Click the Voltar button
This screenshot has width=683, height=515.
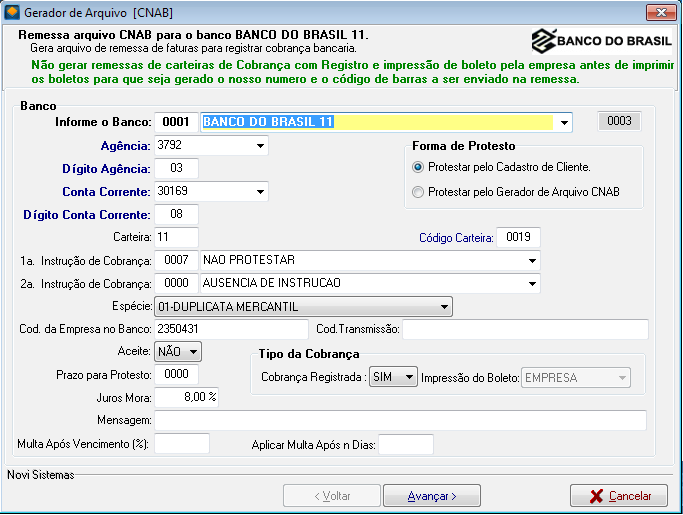[x=332, y=496]
